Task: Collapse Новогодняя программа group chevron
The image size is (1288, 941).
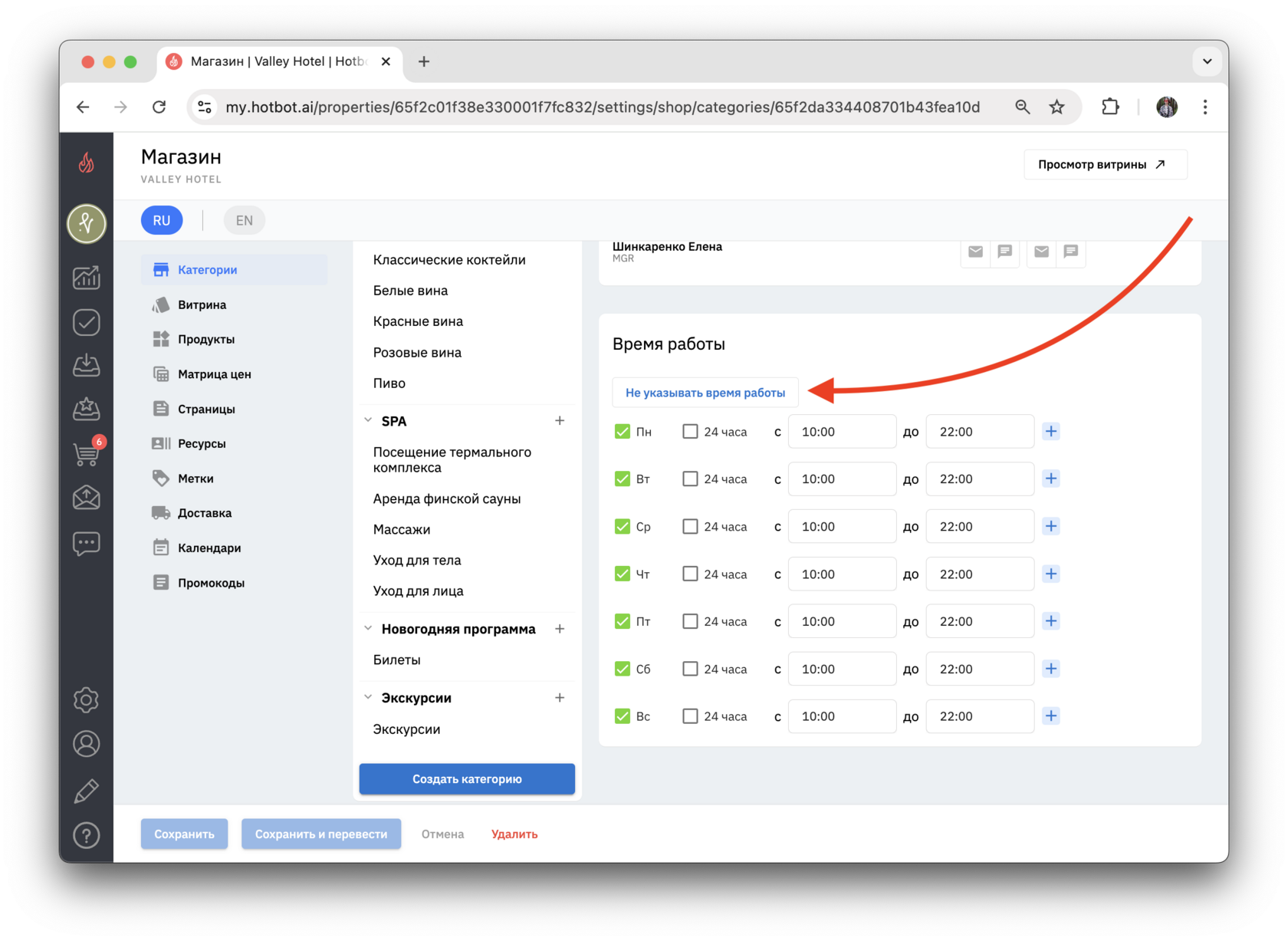Action: pyautogui.click(x=368, y=628)
